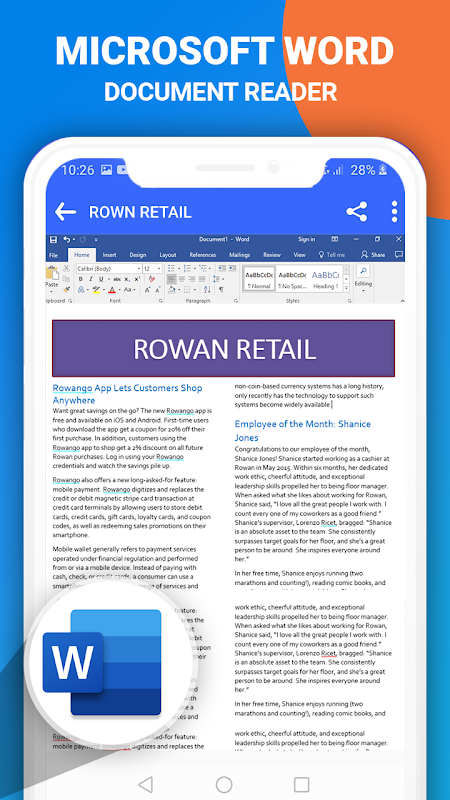This screenshot has width=450, height=800.
Task: Switch to the Home tab
Action: coord(82,255)
